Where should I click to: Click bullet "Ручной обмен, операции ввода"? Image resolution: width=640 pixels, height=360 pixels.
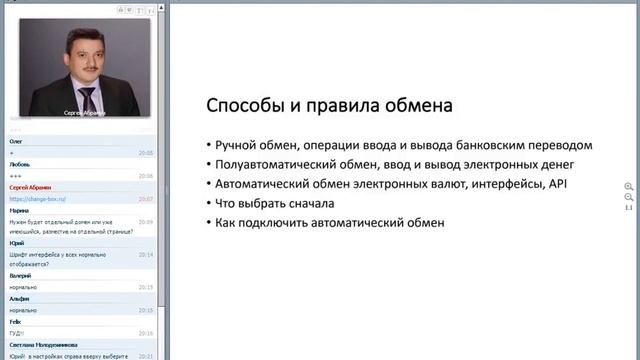[404, 145]
